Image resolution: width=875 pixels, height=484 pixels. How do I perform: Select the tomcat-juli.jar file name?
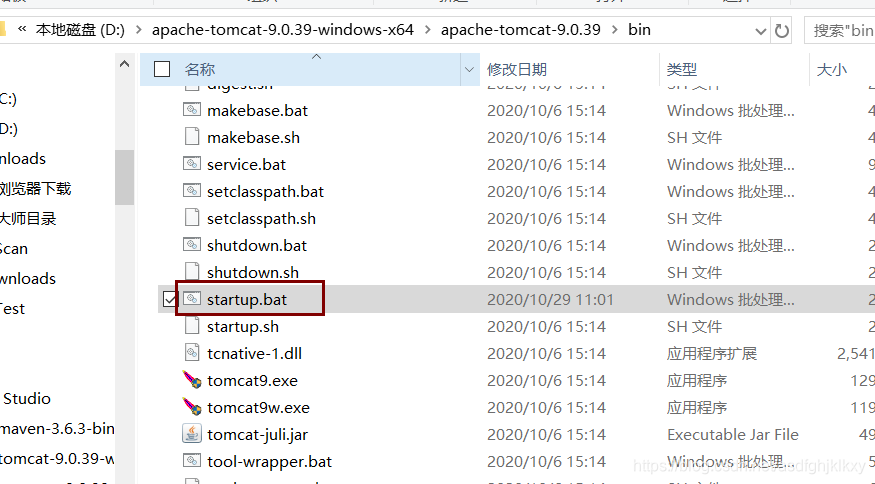click(x=257, y=434)
